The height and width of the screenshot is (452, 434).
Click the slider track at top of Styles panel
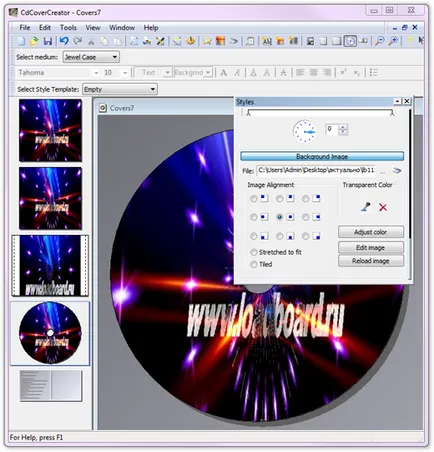[320, 112]
